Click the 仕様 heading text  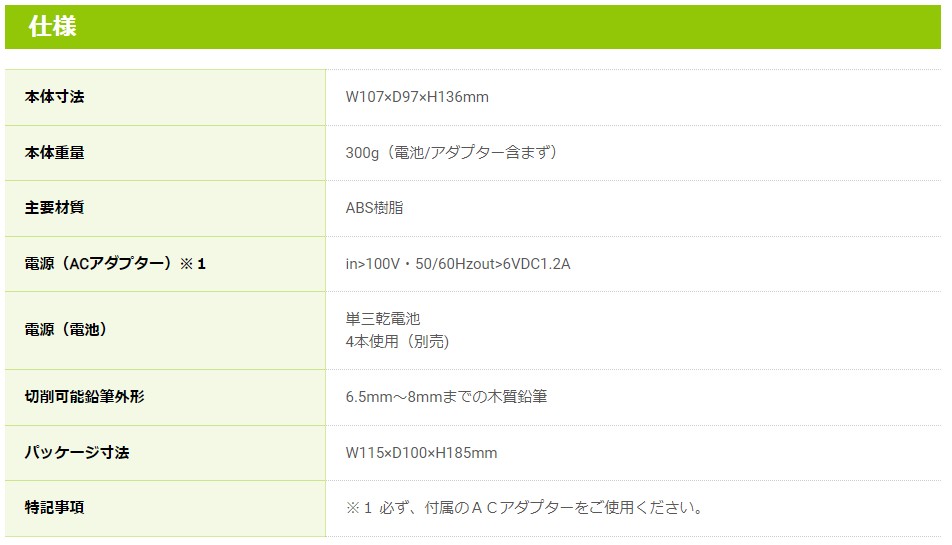pos(52,27)
